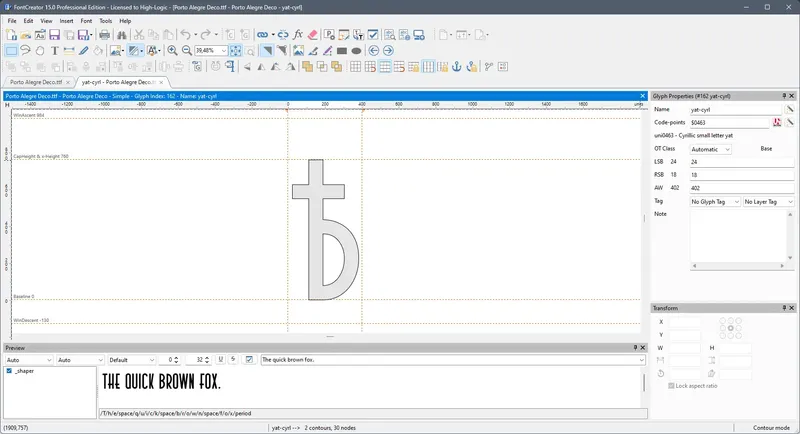Go to next glyph with right arrow
This screenshot has width=800, height=434.
tap(388, 50)
